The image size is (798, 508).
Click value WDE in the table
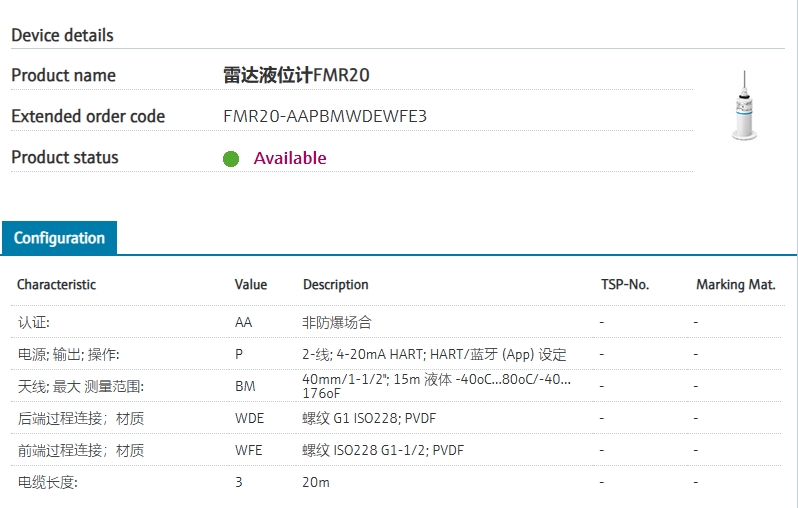pos(249,418)
